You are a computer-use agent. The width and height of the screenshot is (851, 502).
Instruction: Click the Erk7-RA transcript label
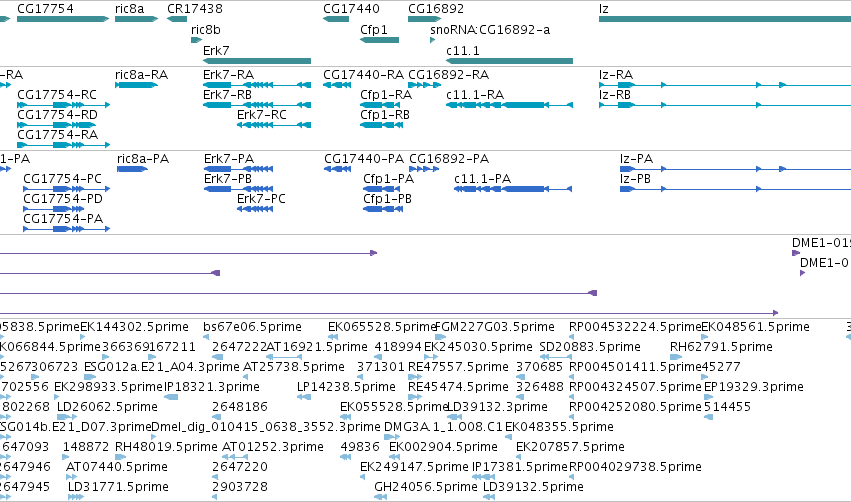tap(228, 74)
